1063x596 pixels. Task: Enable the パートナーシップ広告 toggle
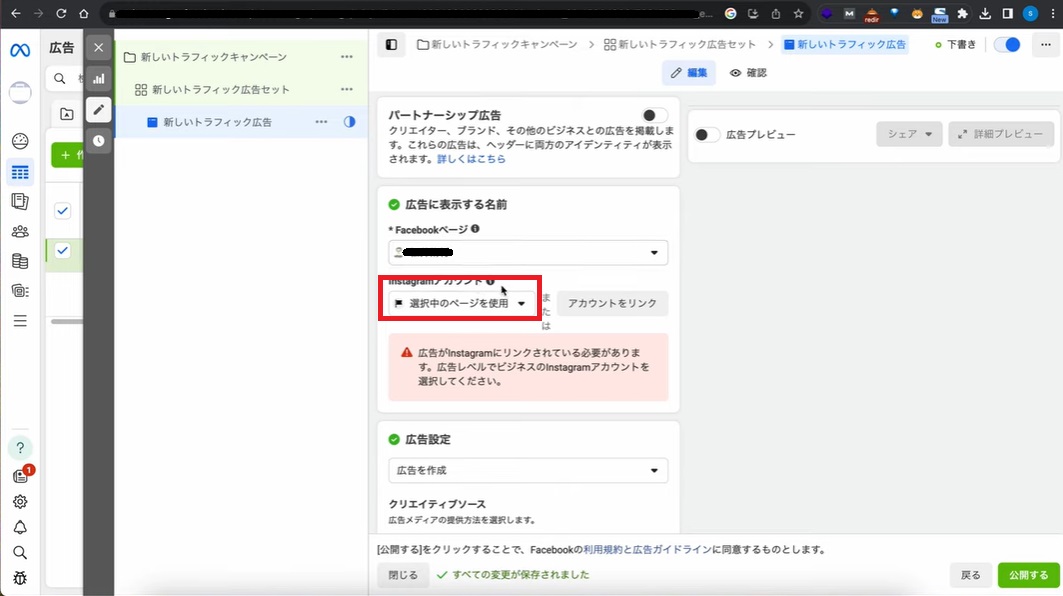point(655,116)
